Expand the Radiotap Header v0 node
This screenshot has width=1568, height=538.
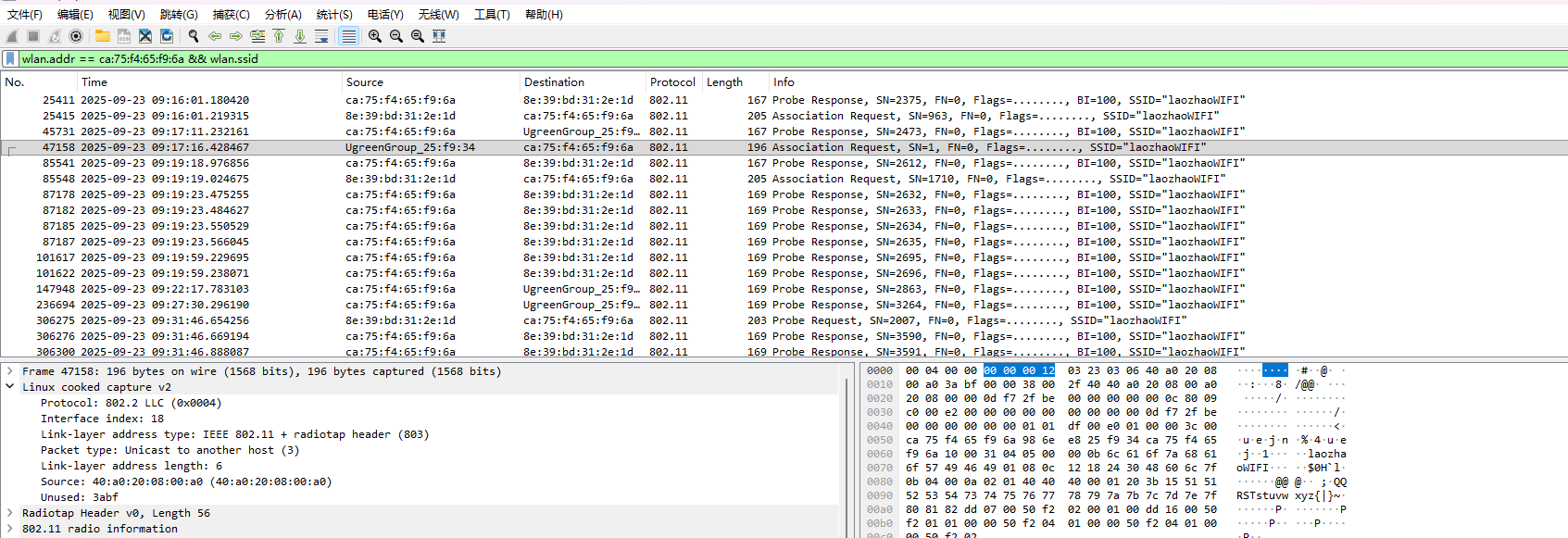click(x=9, y=513)
